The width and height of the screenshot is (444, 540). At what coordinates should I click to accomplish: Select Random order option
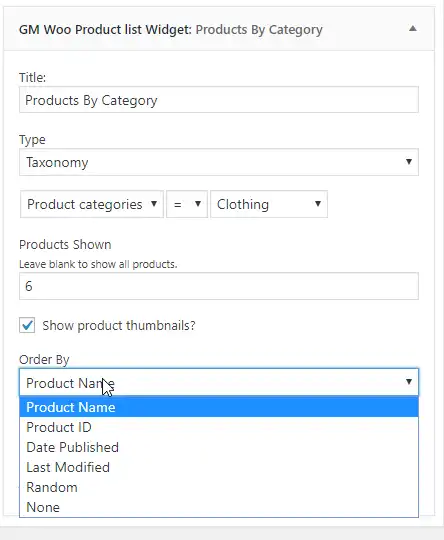[x=219, y=487]
